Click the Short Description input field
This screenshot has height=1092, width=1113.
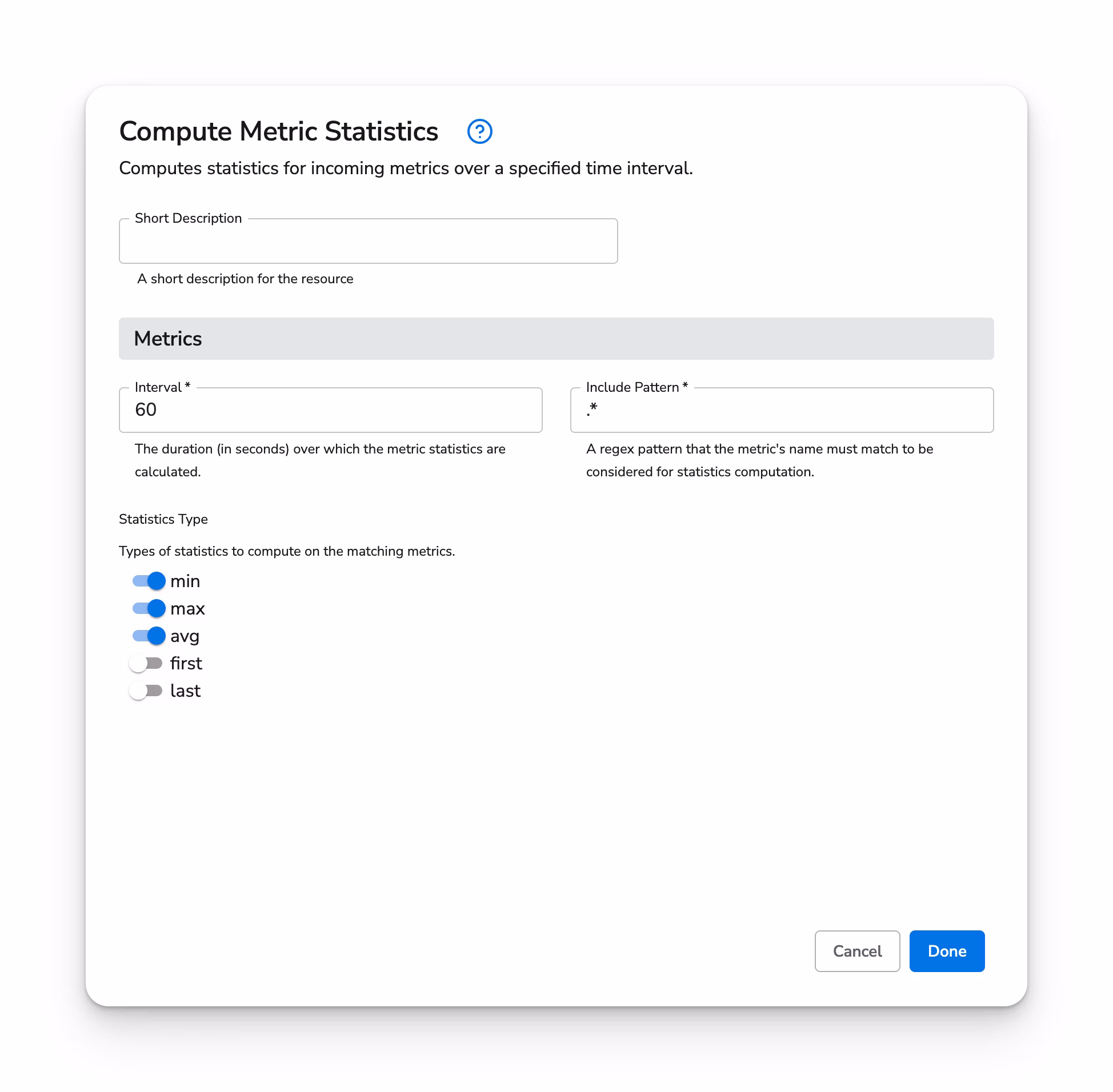pyautogui.click(x=368, y=241)
